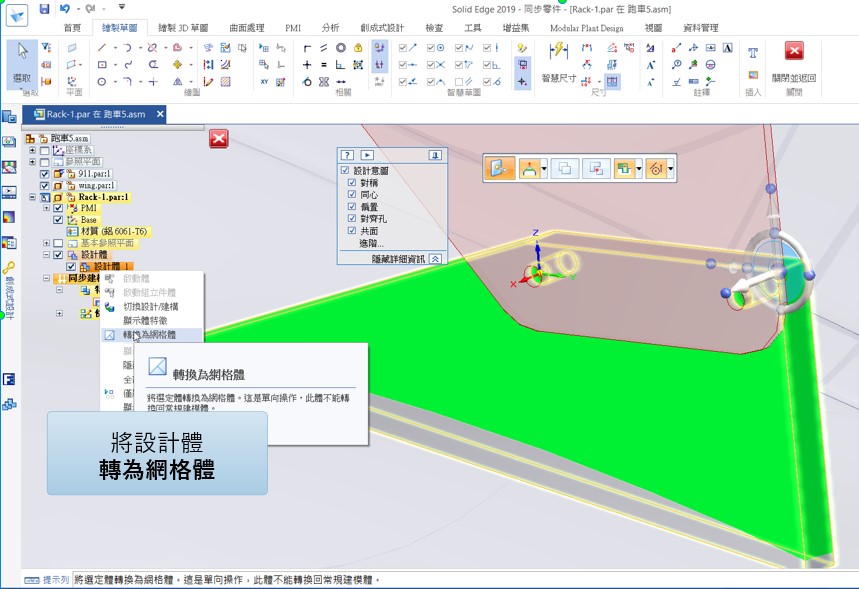This screenshot has height=589, width=859.
Task: Select the 材質 (鋁 6061-T6) tree item
Action: click(x=108, y=232)
